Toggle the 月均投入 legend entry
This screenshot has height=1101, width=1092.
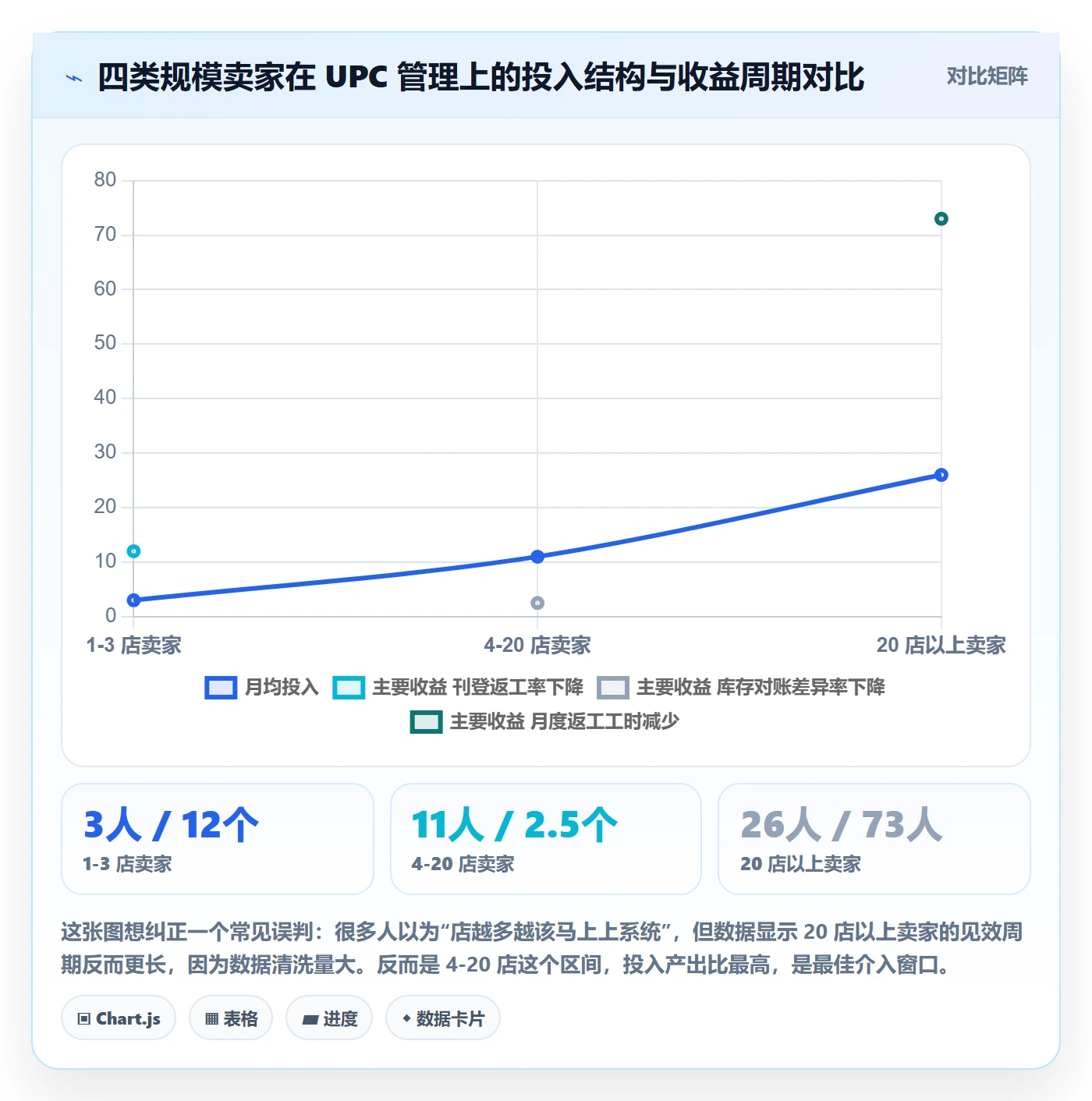262,687
